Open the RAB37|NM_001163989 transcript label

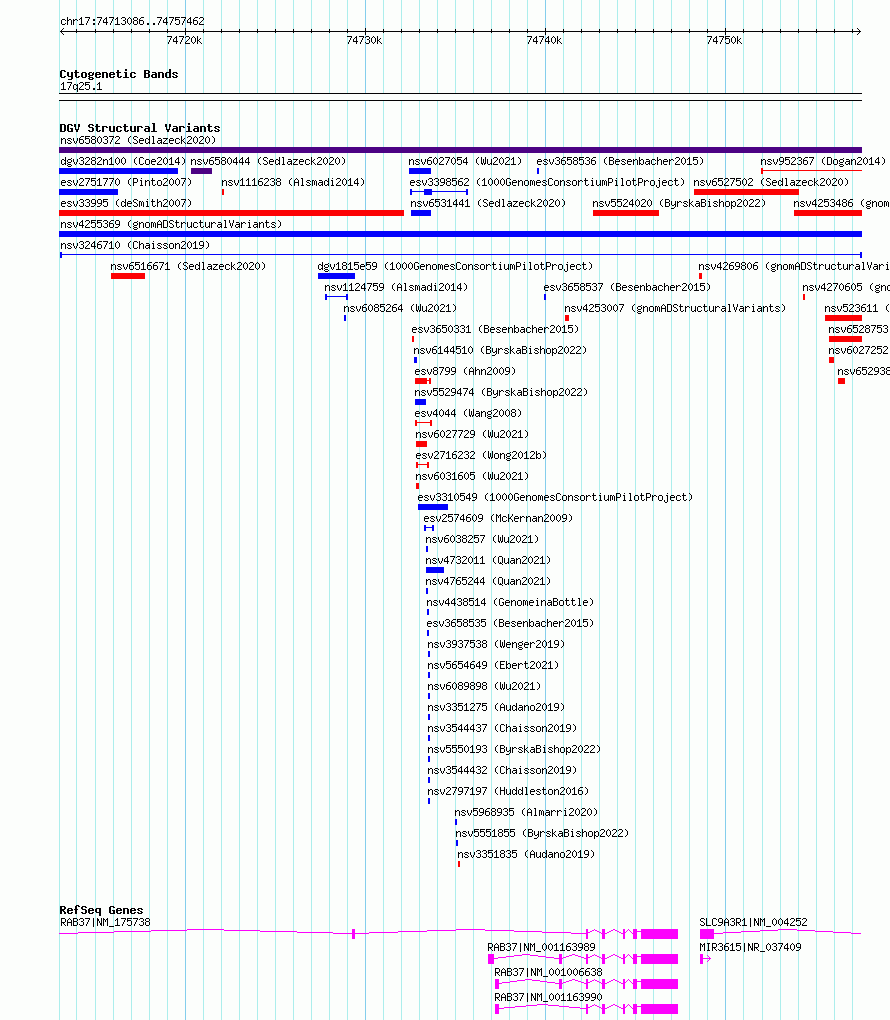(x=541, y=947)
